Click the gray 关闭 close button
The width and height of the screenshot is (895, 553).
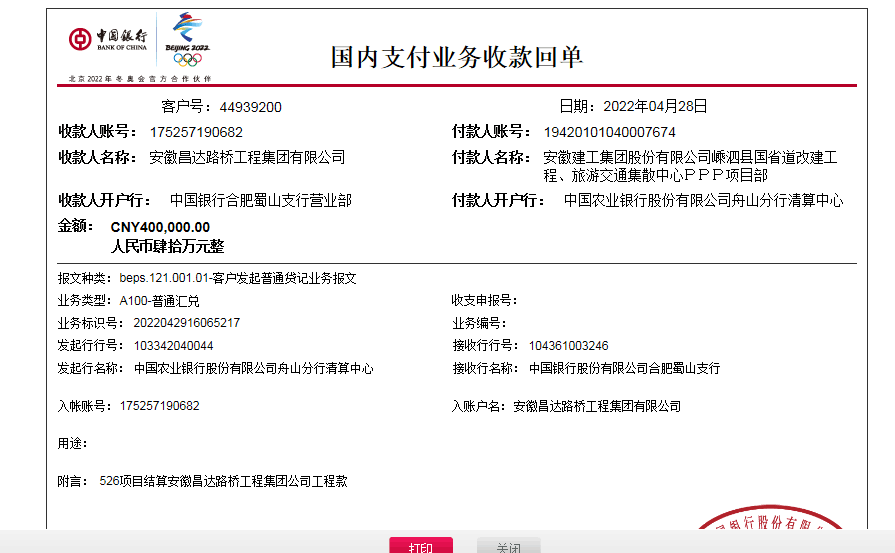(508, 546)
